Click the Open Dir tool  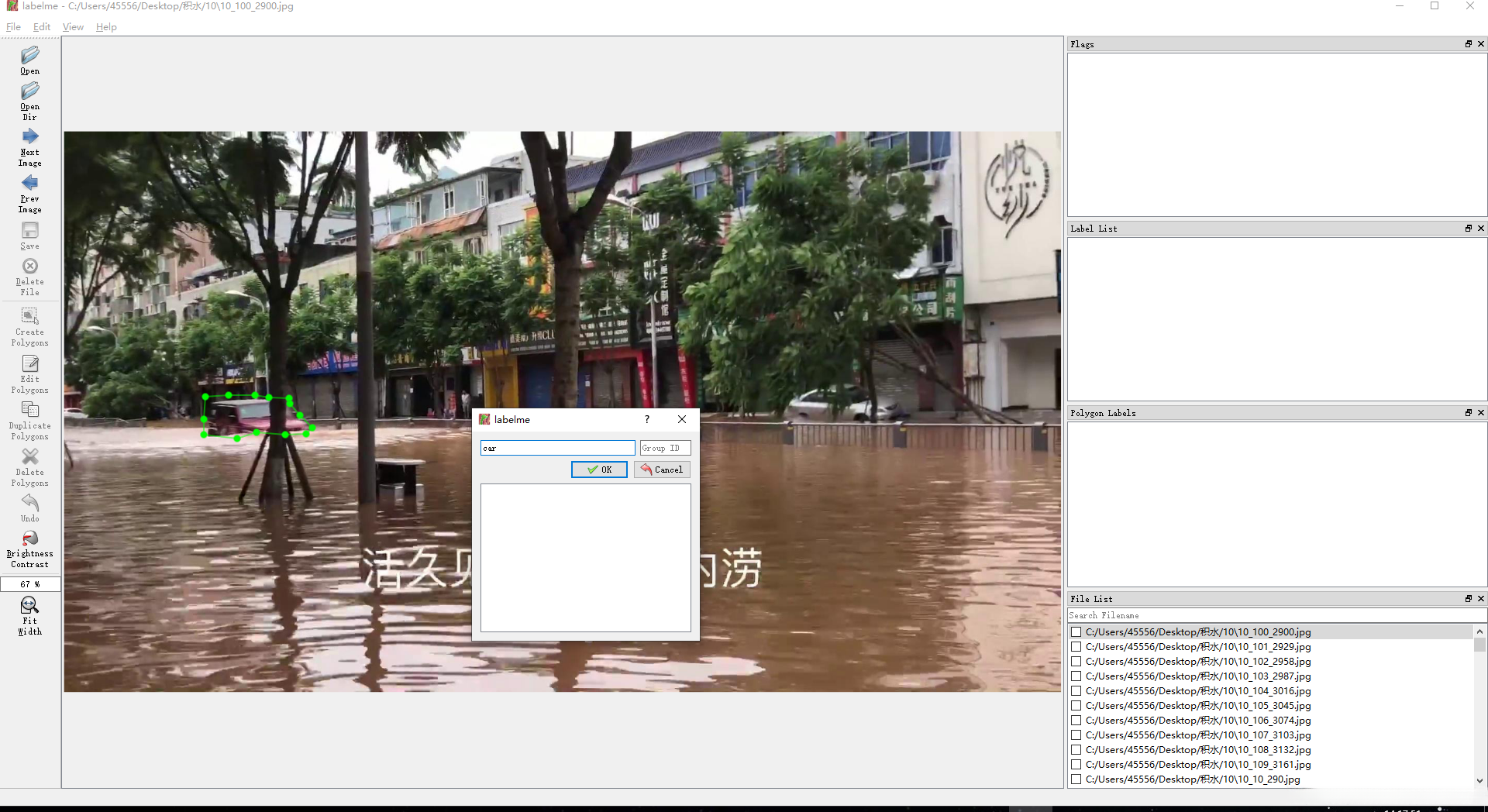29,101
